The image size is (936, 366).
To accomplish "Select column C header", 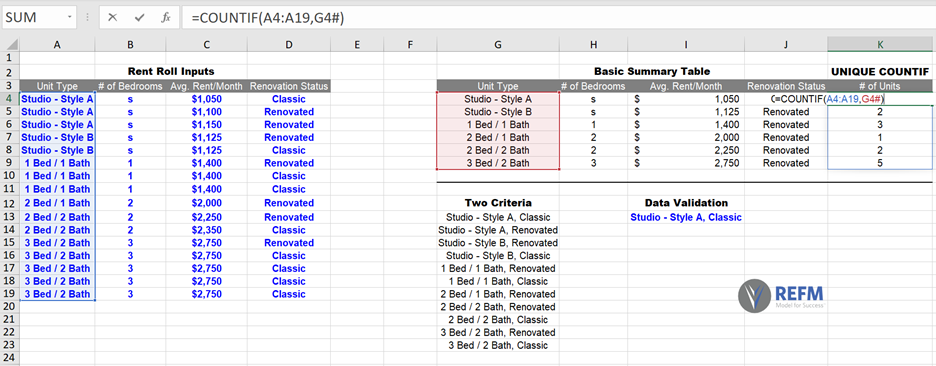I will click(207, 45).
